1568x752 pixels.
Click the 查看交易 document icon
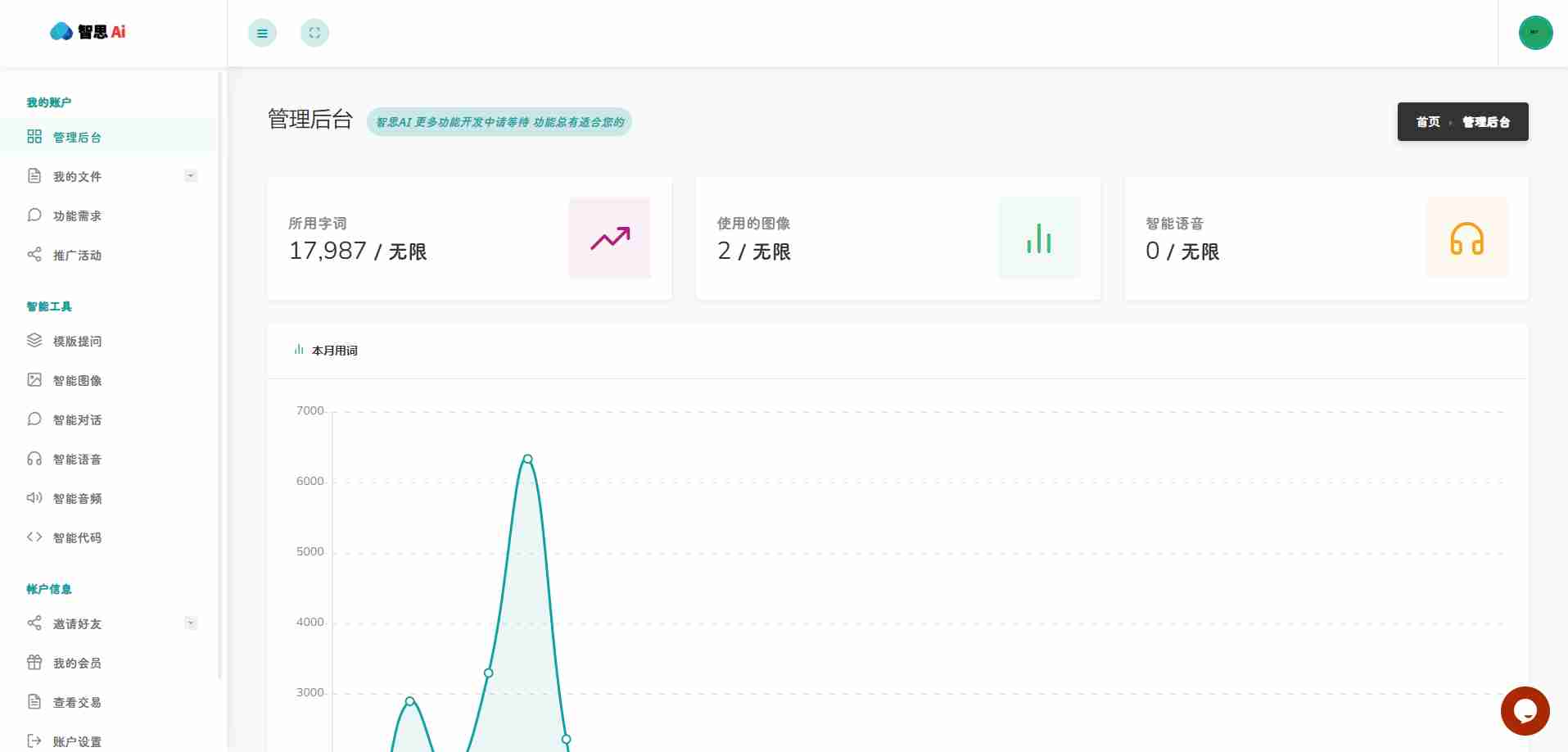(x=34, y=702)
